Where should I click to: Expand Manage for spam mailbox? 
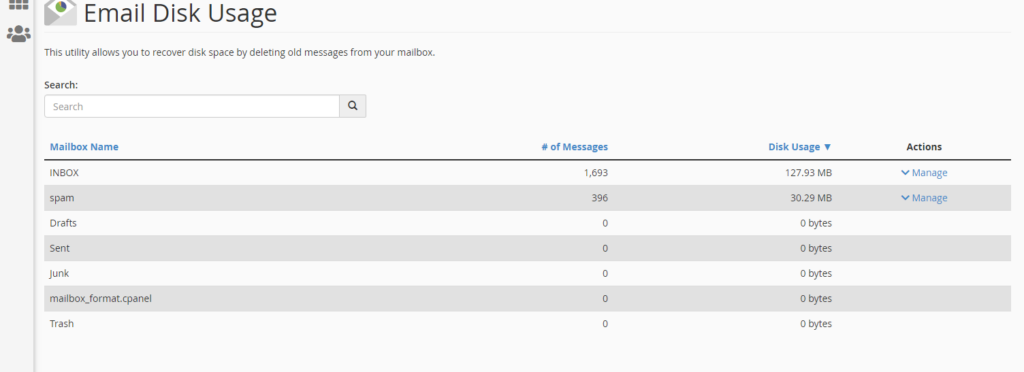point(924,198)
